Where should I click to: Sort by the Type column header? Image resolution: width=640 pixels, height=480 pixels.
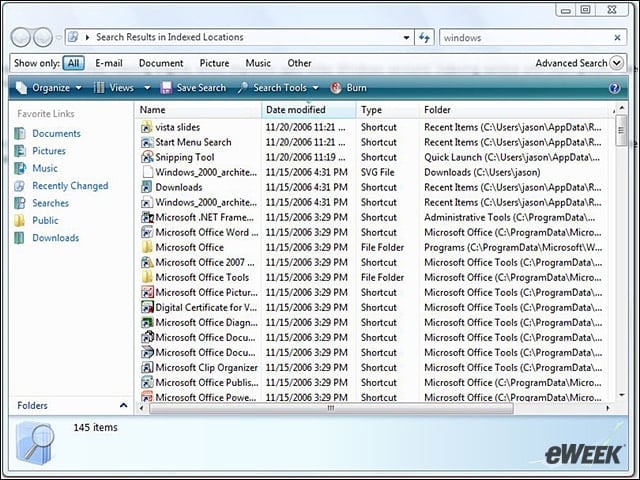(x=388, y=110)
